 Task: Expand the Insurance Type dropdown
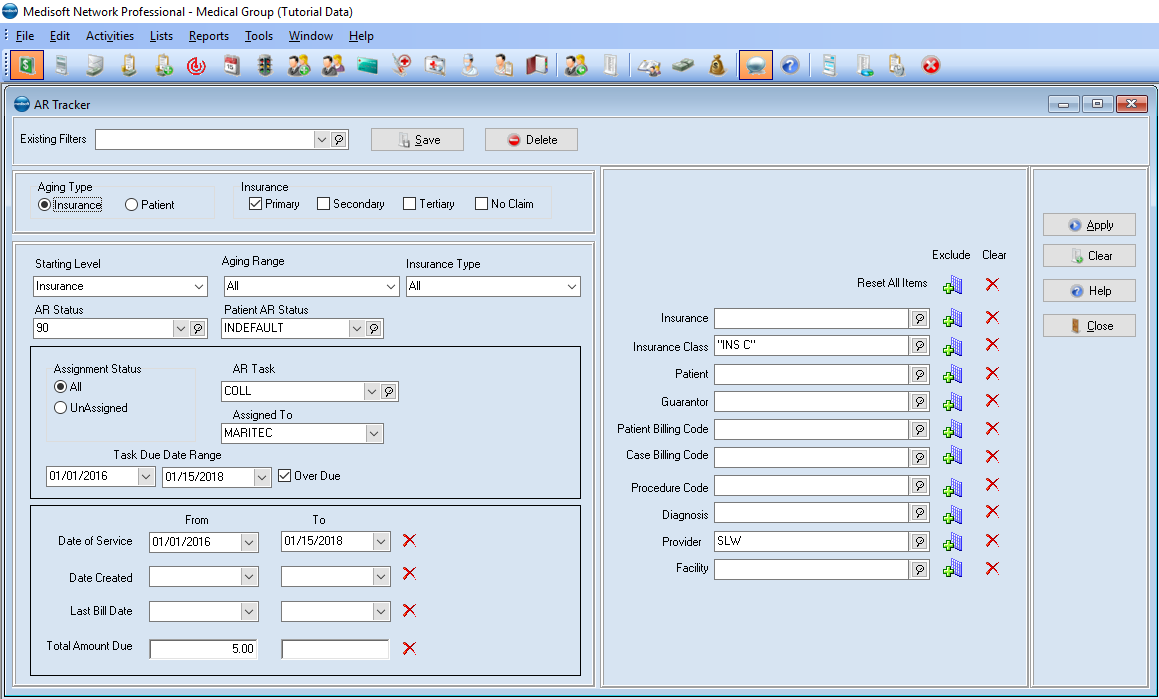pyautogui.click(x=572, y=287)
